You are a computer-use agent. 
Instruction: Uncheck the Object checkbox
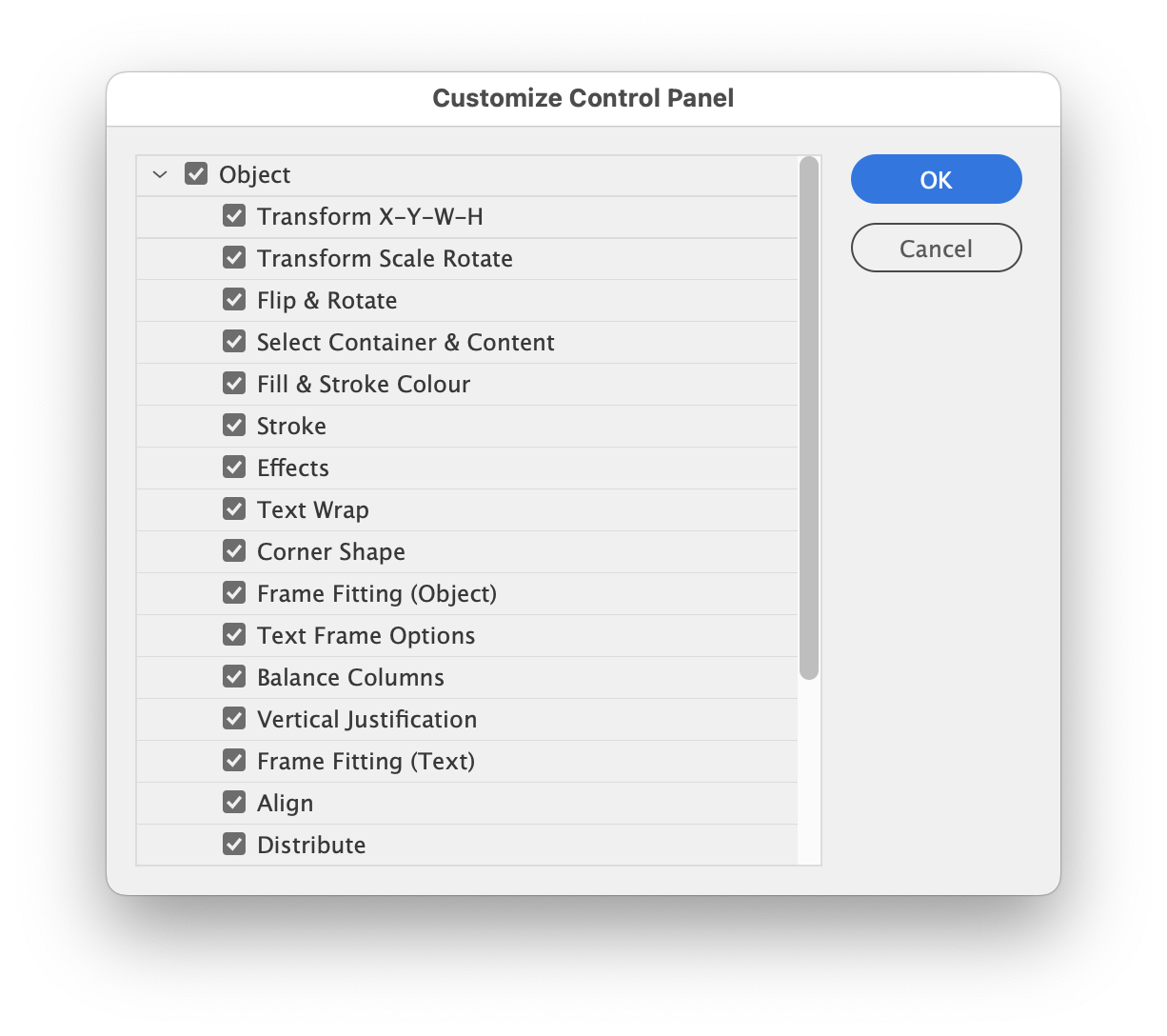coord(195,173)
